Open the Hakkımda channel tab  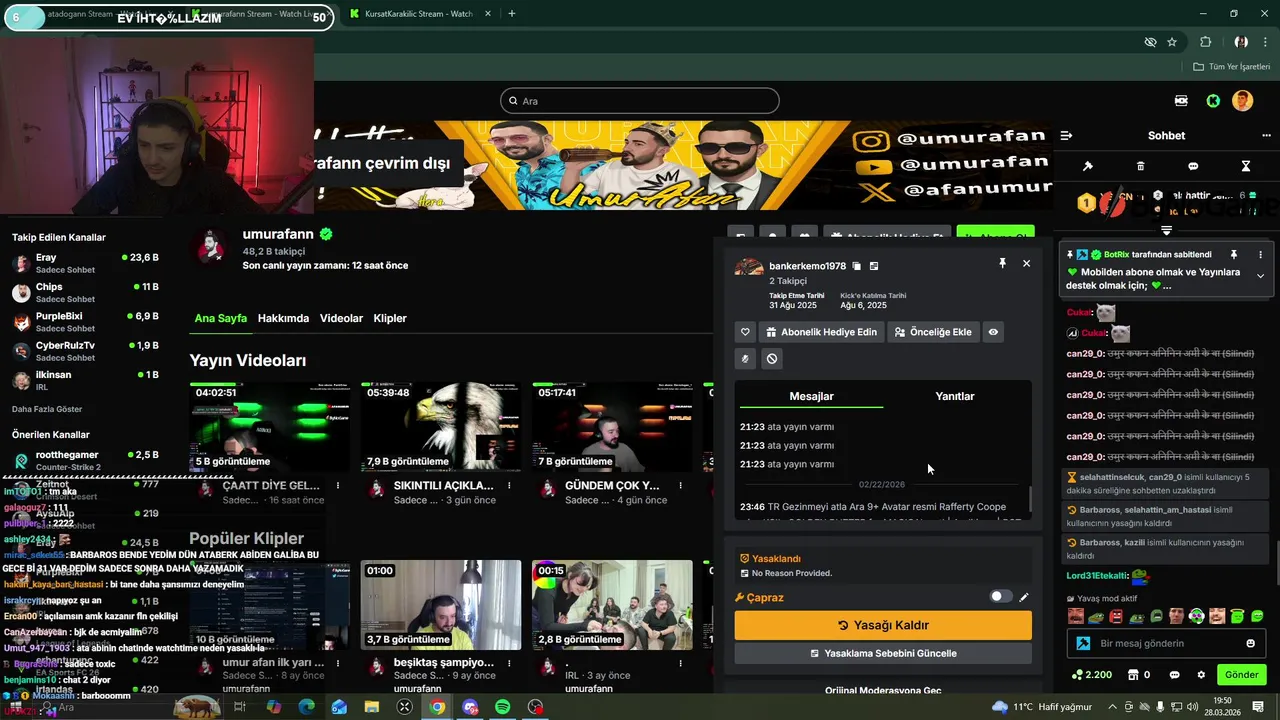coord(283,318)
